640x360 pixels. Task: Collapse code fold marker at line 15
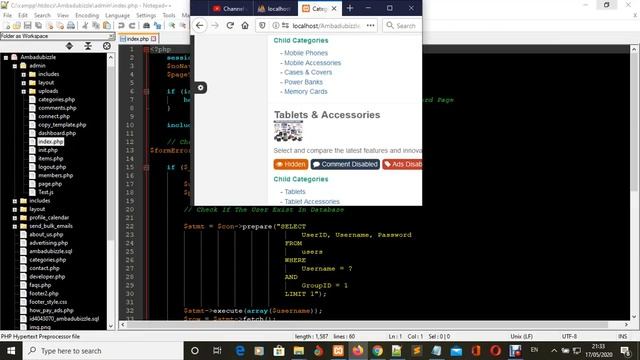click(146, 167)
